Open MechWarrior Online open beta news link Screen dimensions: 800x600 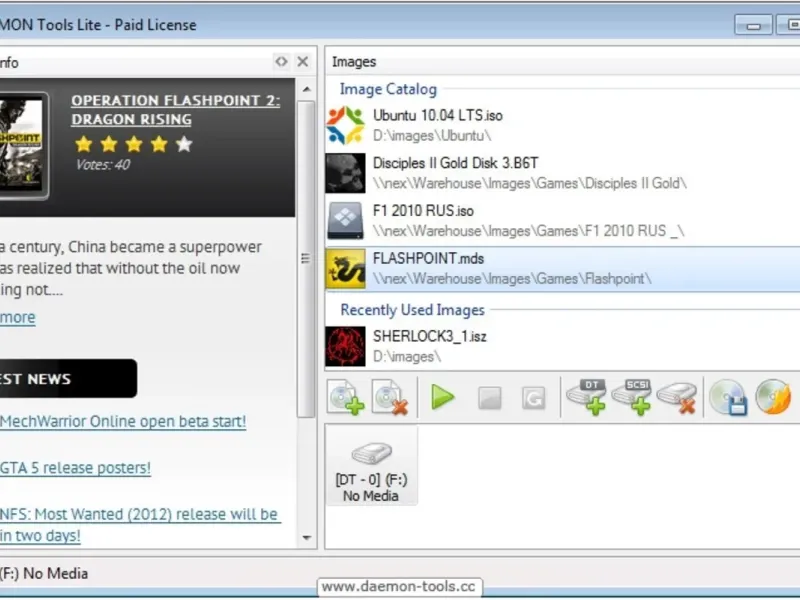coord(123,421)
